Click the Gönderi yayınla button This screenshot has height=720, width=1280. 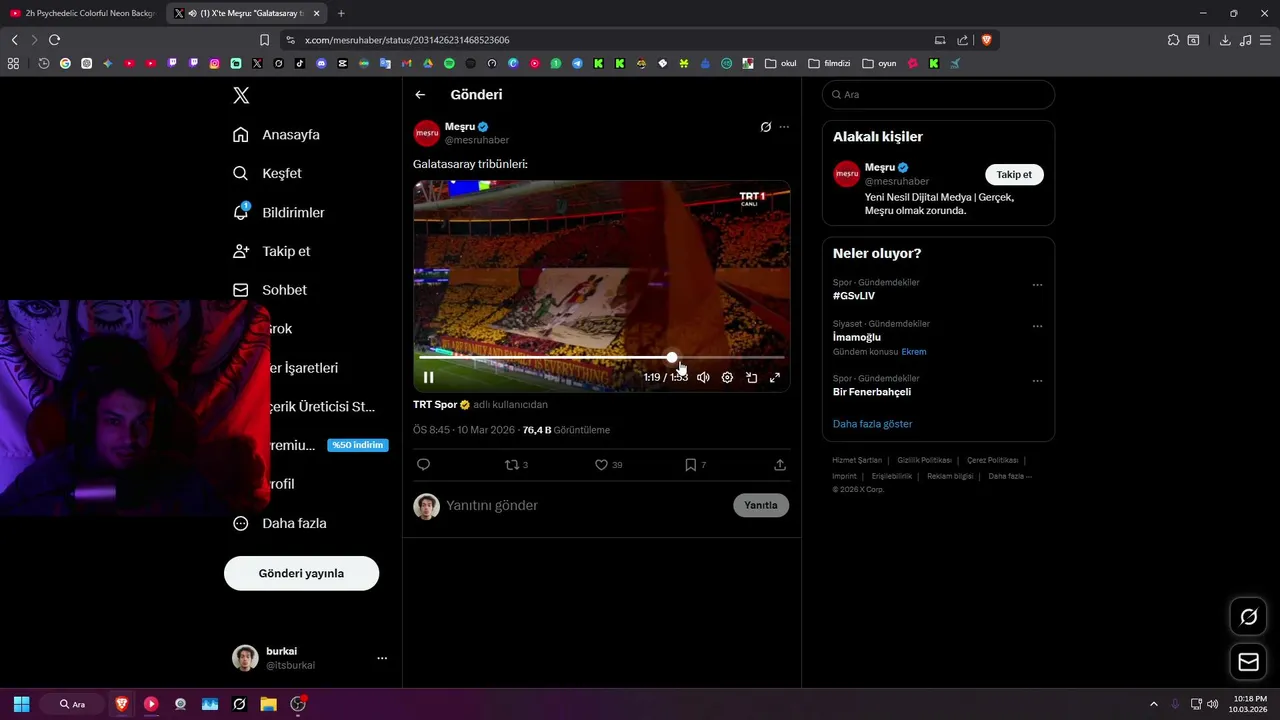click(301, 573)
